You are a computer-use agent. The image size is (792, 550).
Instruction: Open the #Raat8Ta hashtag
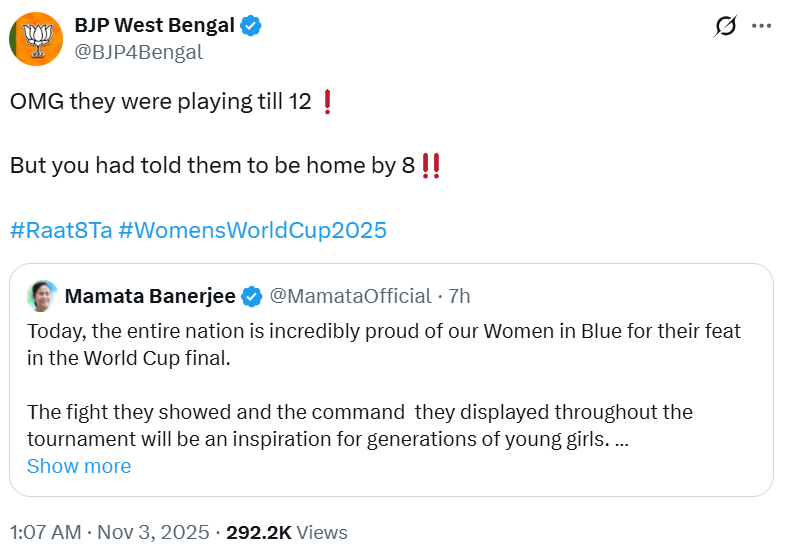pyautogui.click(x=60, y=230)
